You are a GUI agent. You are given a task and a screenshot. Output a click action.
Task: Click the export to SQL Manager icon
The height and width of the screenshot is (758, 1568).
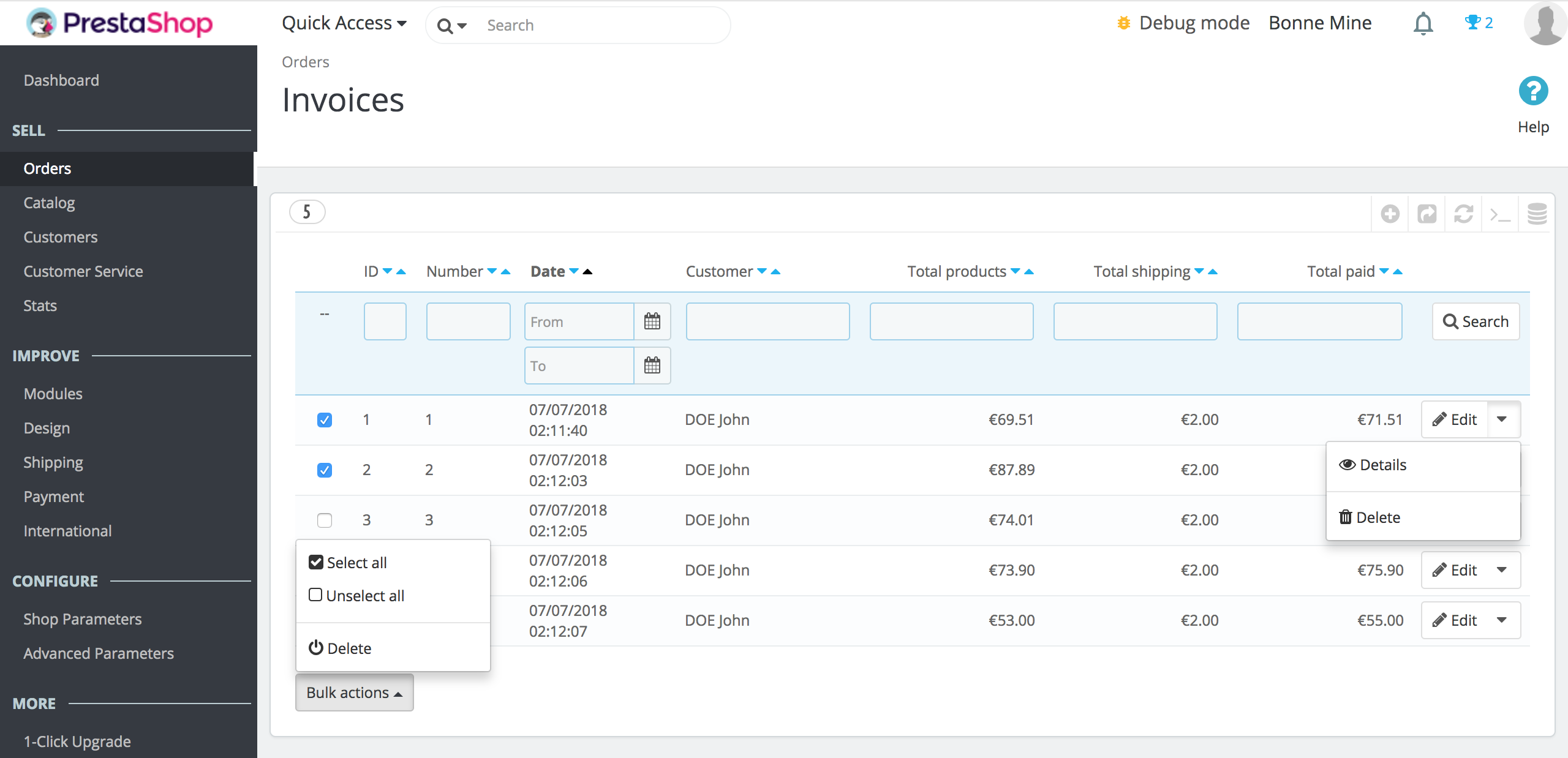pyautogui.click(x=1537, y=214)
